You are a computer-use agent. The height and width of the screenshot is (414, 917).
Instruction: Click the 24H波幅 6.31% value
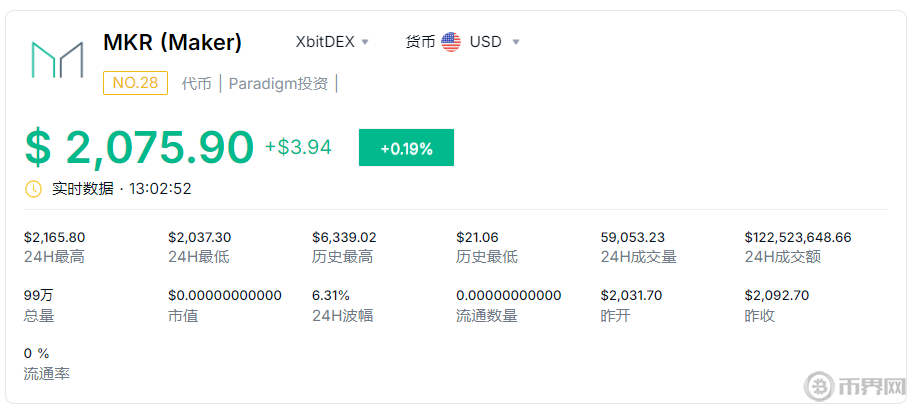331,295
